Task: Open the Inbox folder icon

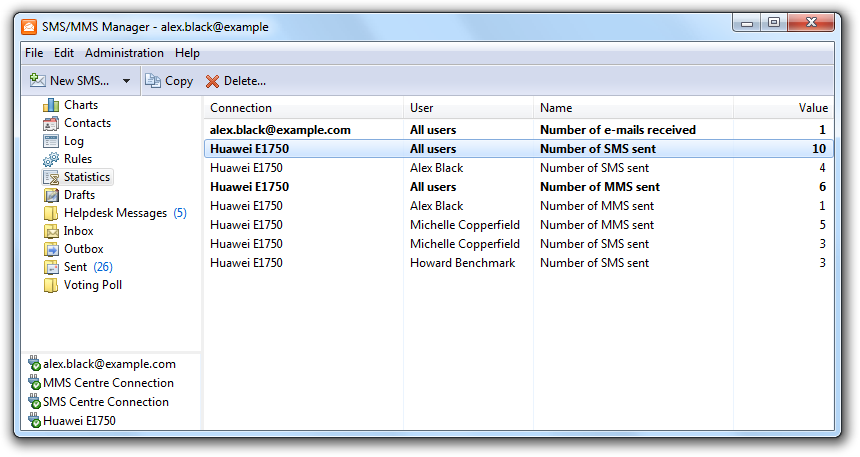Action: coord(51,231)
